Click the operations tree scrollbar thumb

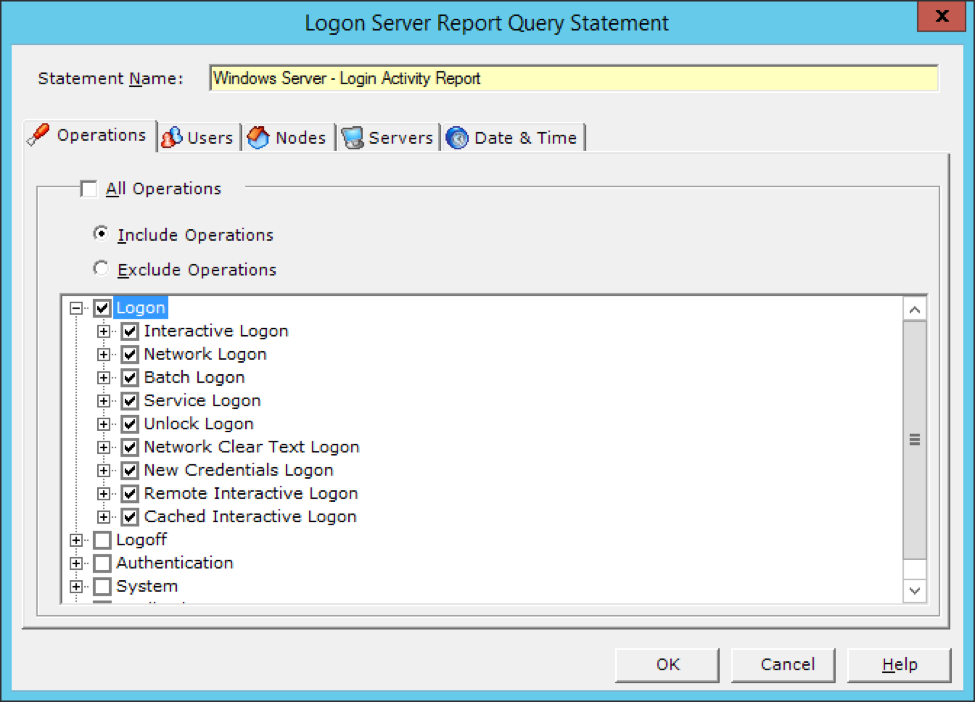click(915, 440)
